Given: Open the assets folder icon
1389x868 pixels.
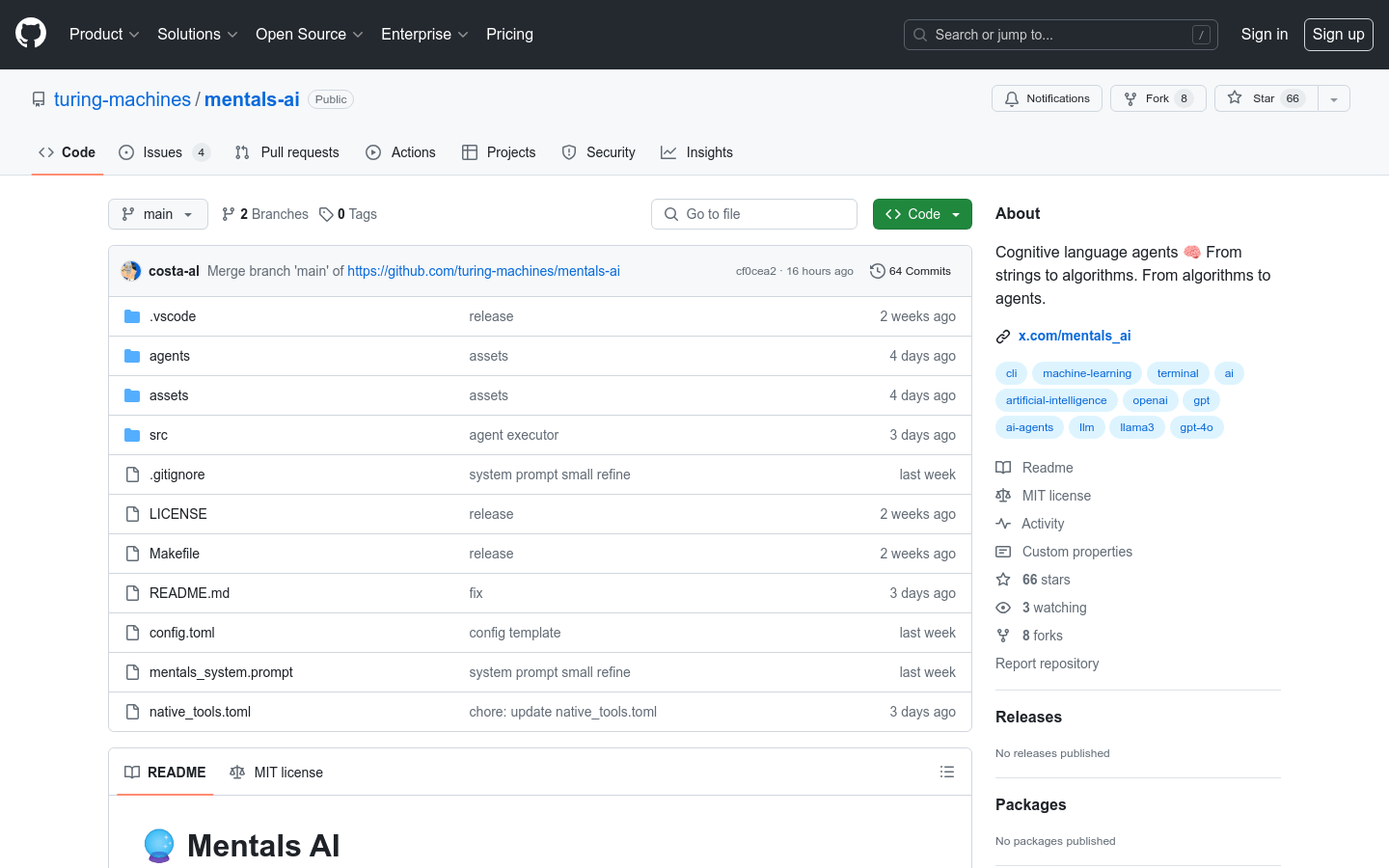Looking at the screenshot, I should (132, 395).
